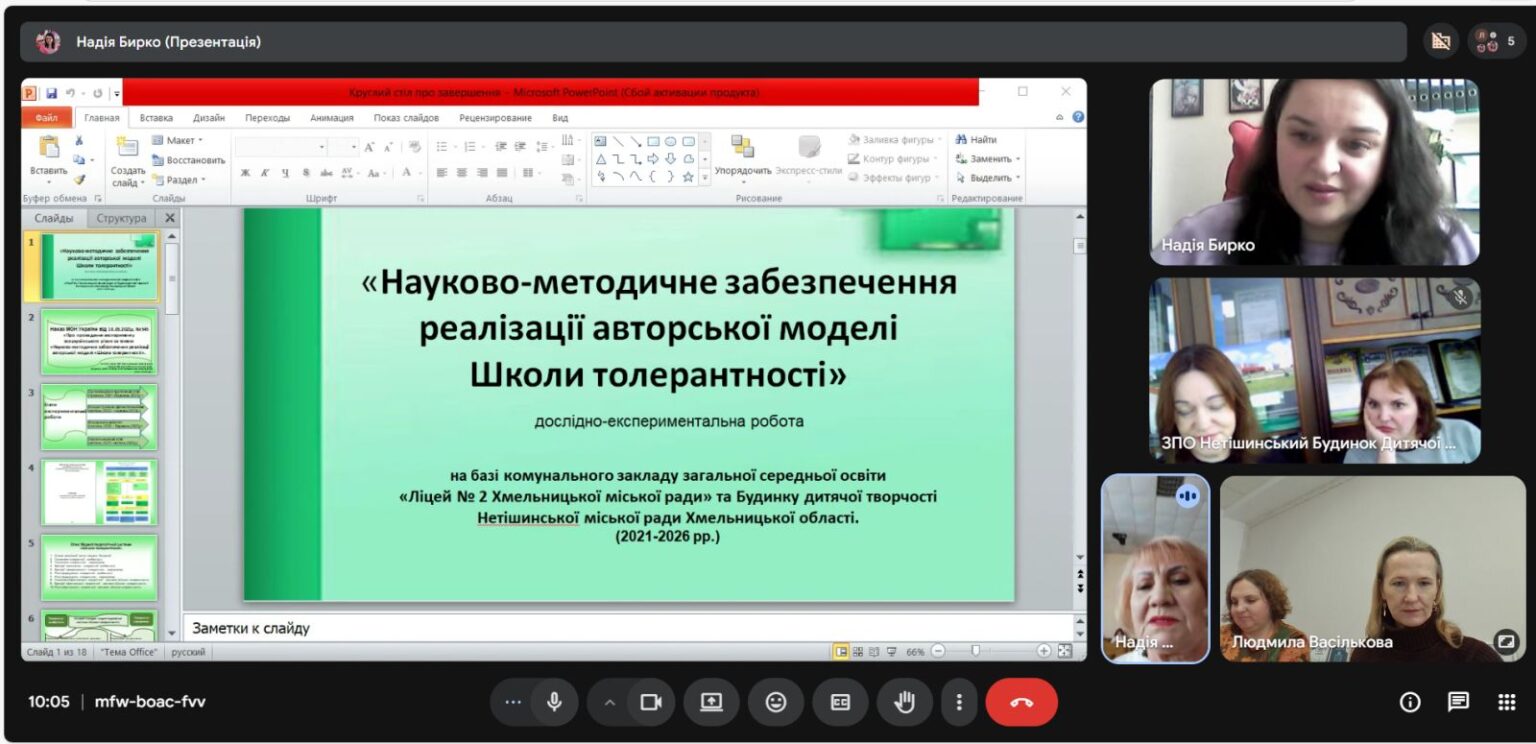Leave the call with red hang-up button
The image size is (1536, 744).
(1021, 702)
